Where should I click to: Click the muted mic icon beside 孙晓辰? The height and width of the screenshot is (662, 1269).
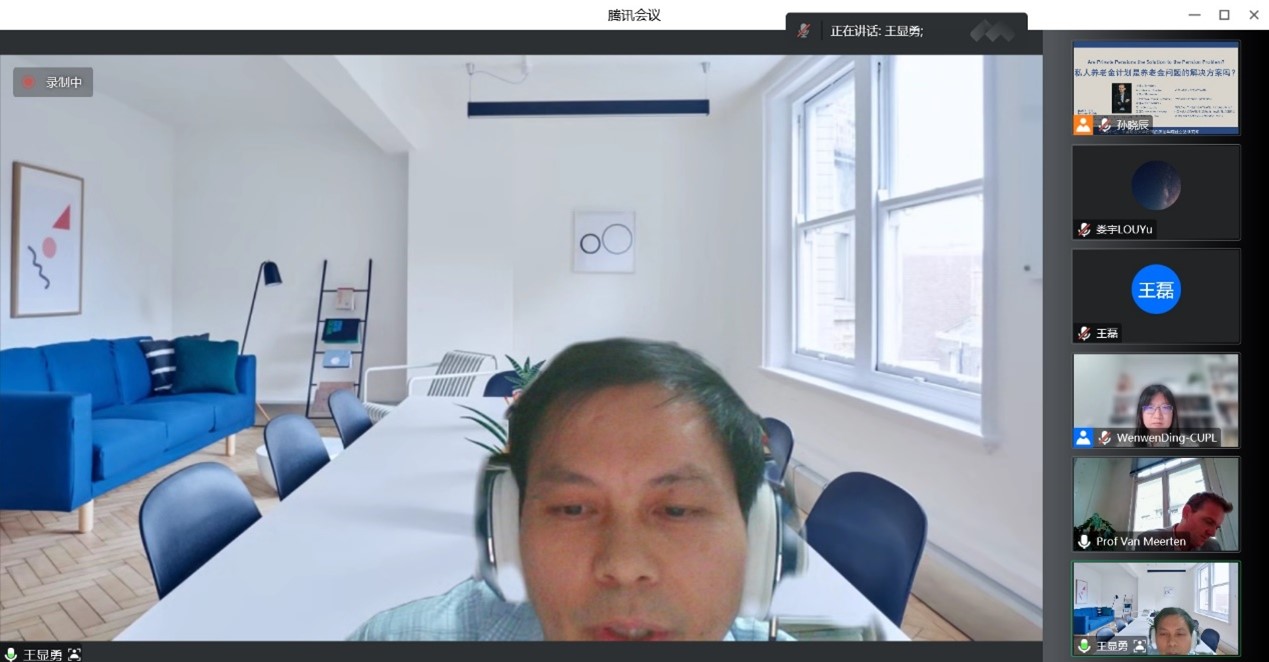[1105, 125]
